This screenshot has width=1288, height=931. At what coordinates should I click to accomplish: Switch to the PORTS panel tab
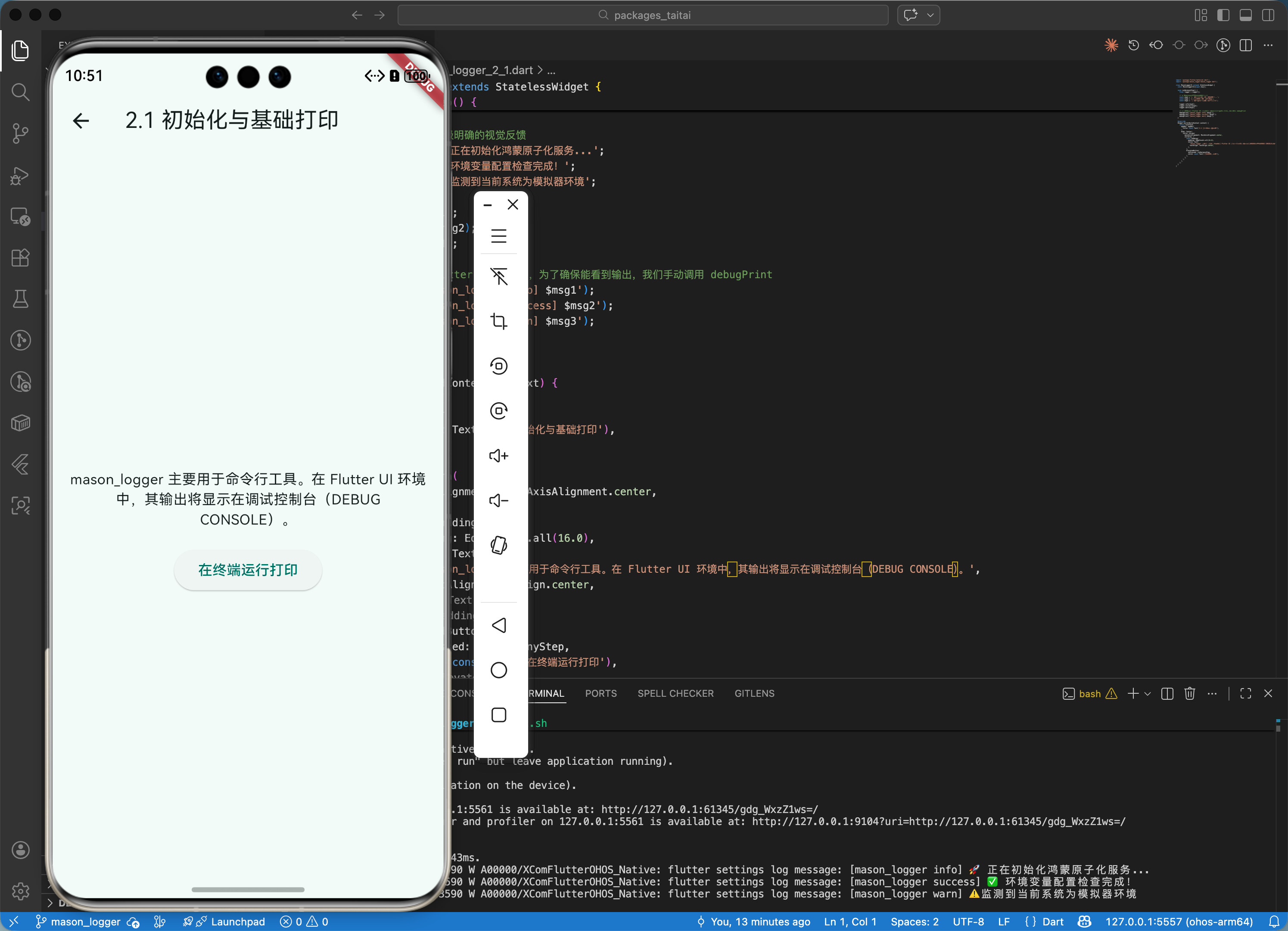pyautogui.click(x=600, y=694)
